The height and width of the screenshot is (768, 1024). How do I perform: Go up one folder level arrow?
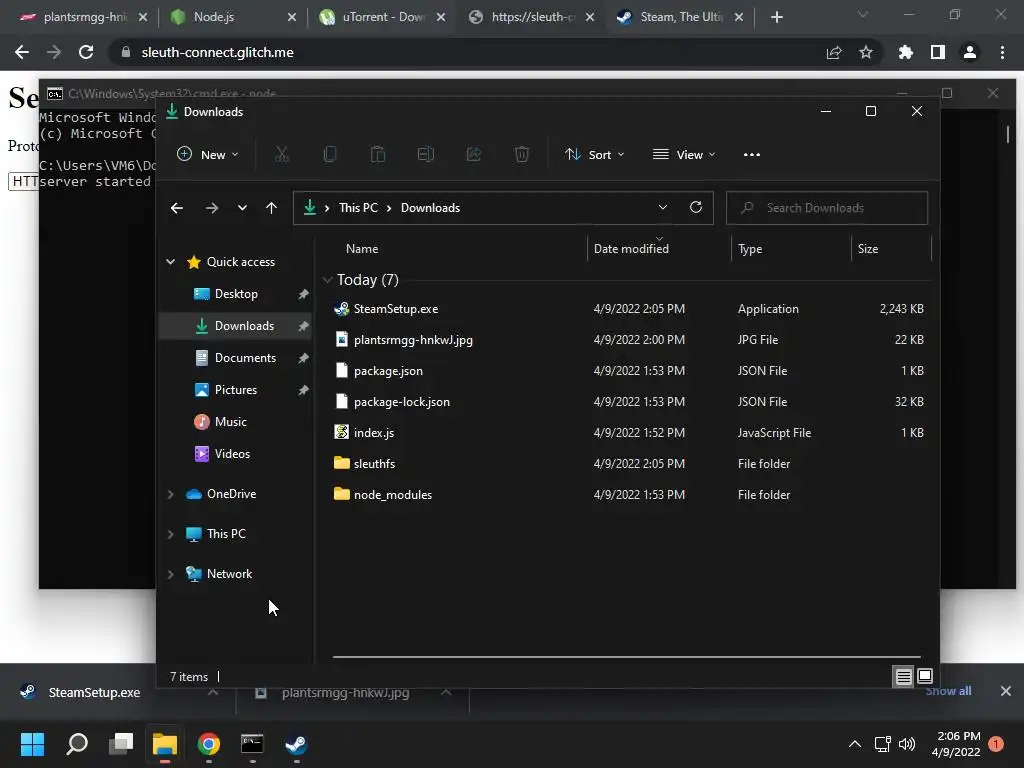pyautogui.click(x=272, y=208)
